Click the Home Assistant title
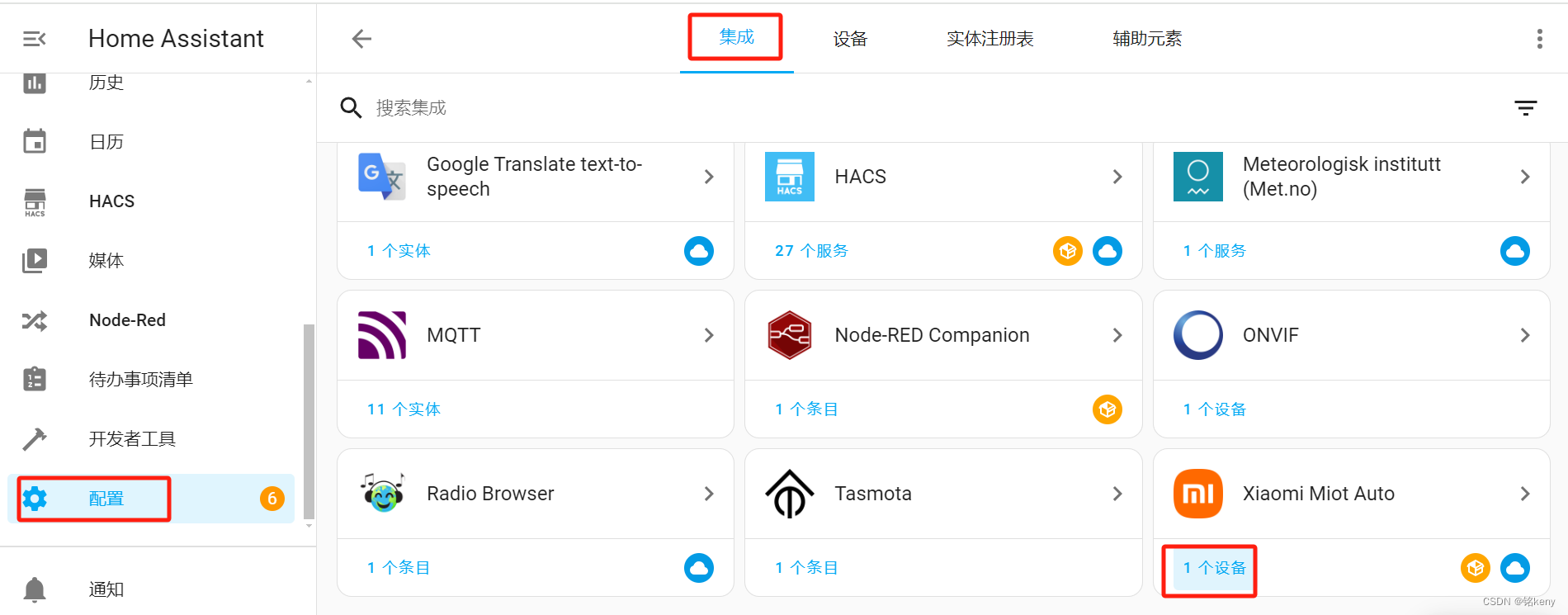The height and width of the screenshot is (615, 1568). click(x=176, y=39)
